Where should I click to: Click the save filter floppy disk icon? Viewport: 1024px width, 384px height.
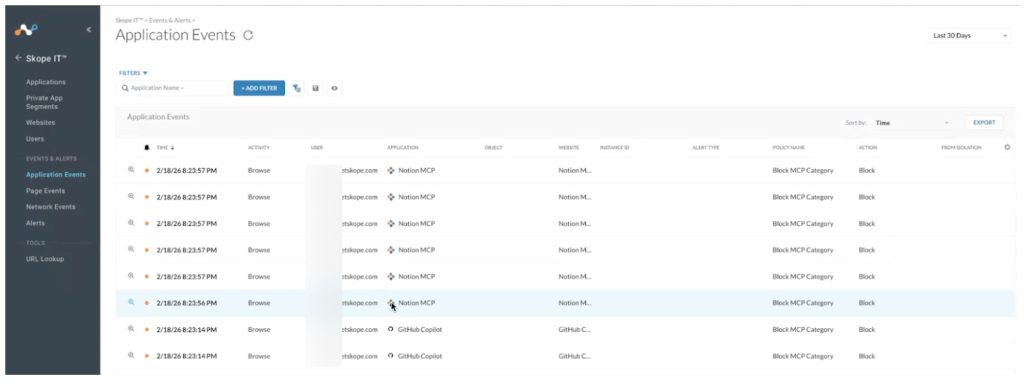pyautogui.click(x=315, y=88)
